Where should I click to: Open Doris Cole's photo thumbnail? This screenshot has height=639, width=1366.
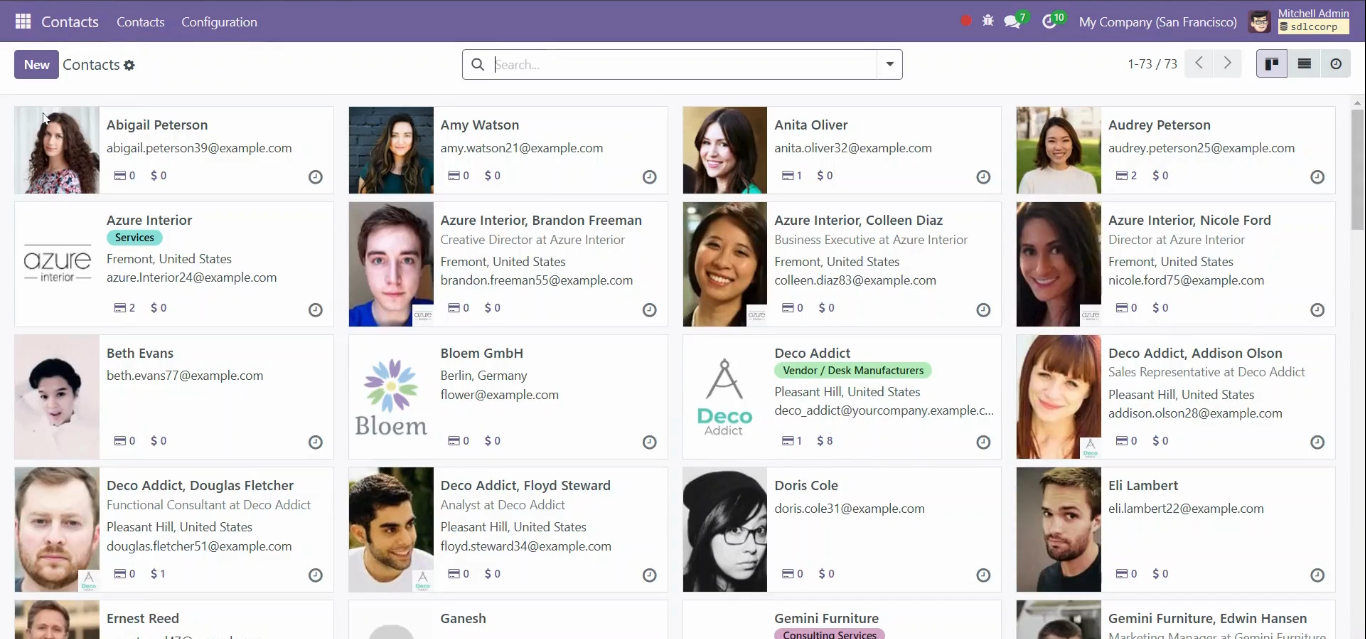tap(725, 530)
